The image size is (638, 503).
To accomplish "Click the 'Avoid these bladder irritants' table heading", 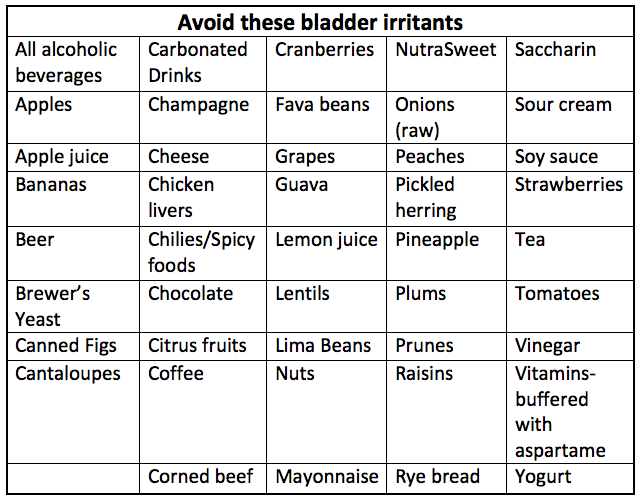I will [320, 22].
